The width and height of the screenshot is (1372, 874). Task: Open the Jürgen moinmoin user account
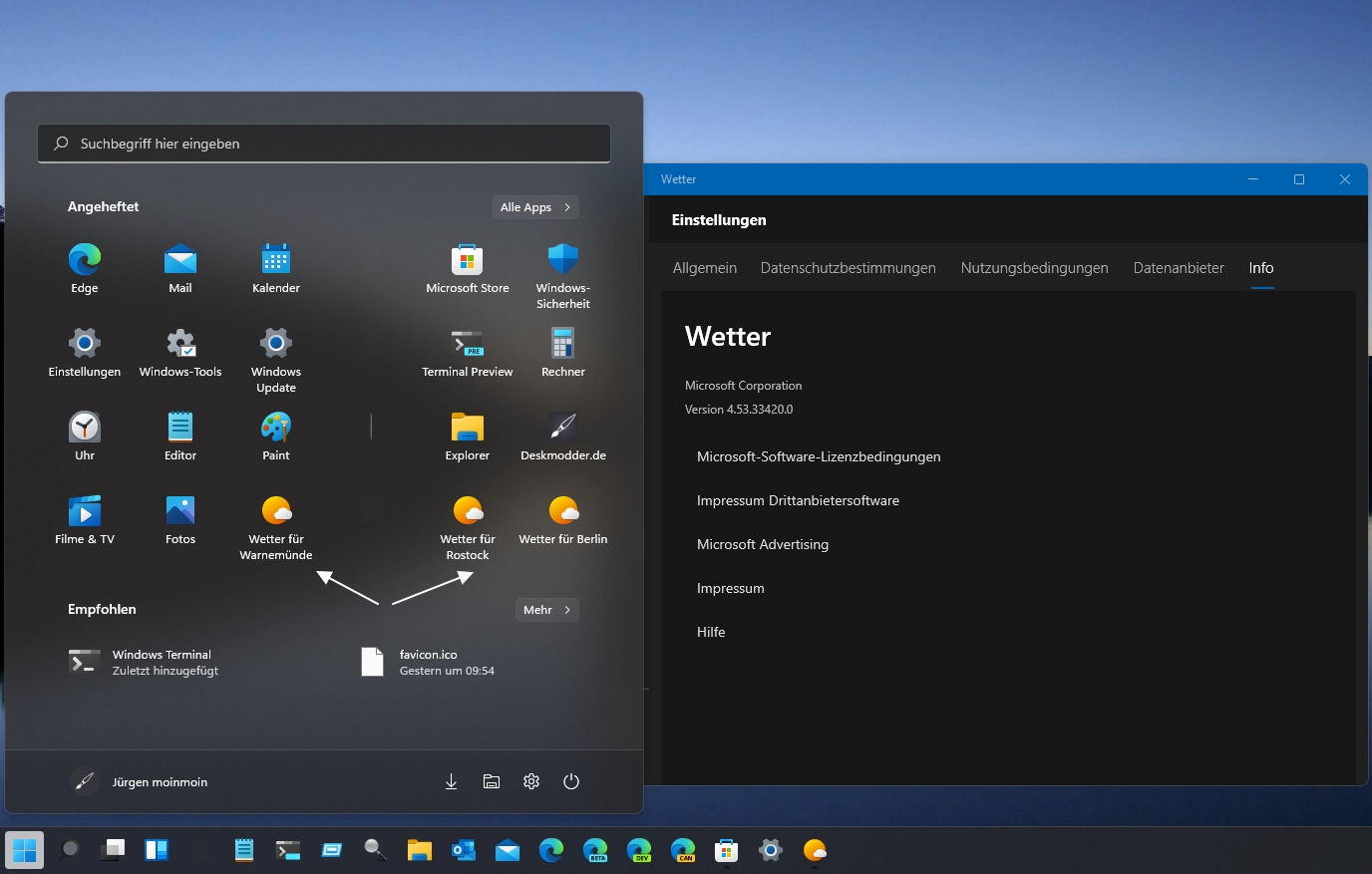pos(140,781)
